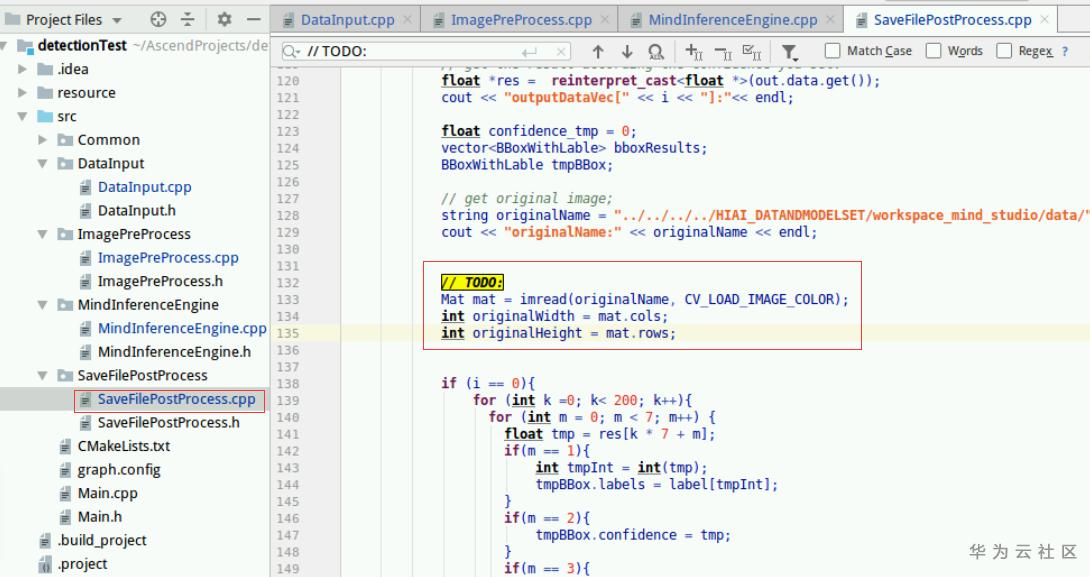Collapse the MindInferenceEngine folder
Screen dimensions: 1090x577
click(42, 304)
